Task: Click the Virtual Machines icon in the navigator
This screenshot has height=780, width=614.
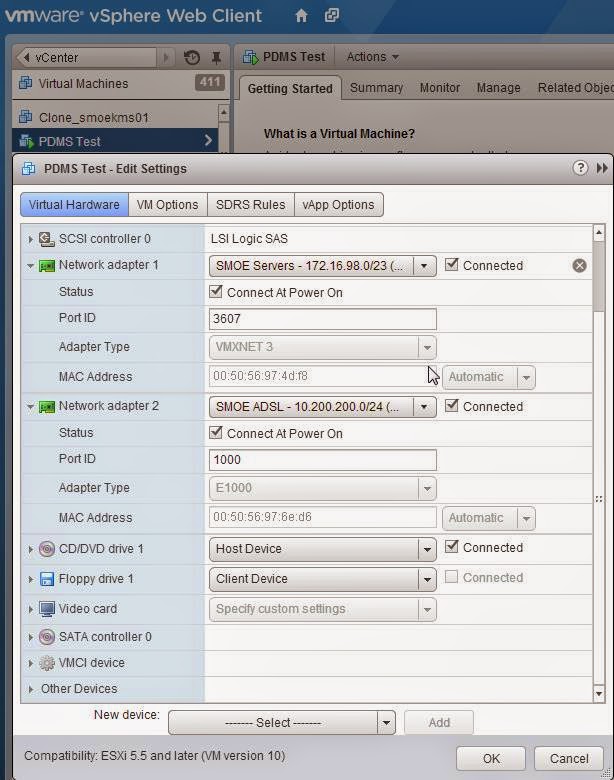Action: [25, 83]
